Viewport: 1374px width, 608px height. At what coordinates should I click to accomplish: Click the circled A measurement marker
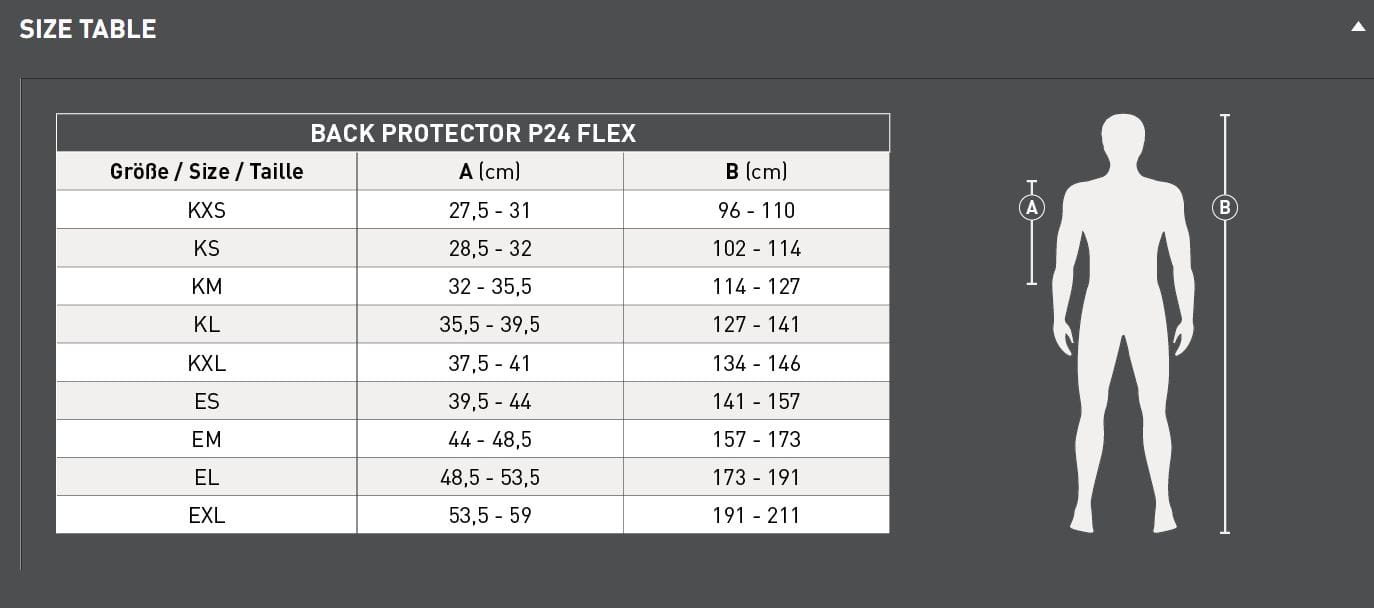(1031, 207)
